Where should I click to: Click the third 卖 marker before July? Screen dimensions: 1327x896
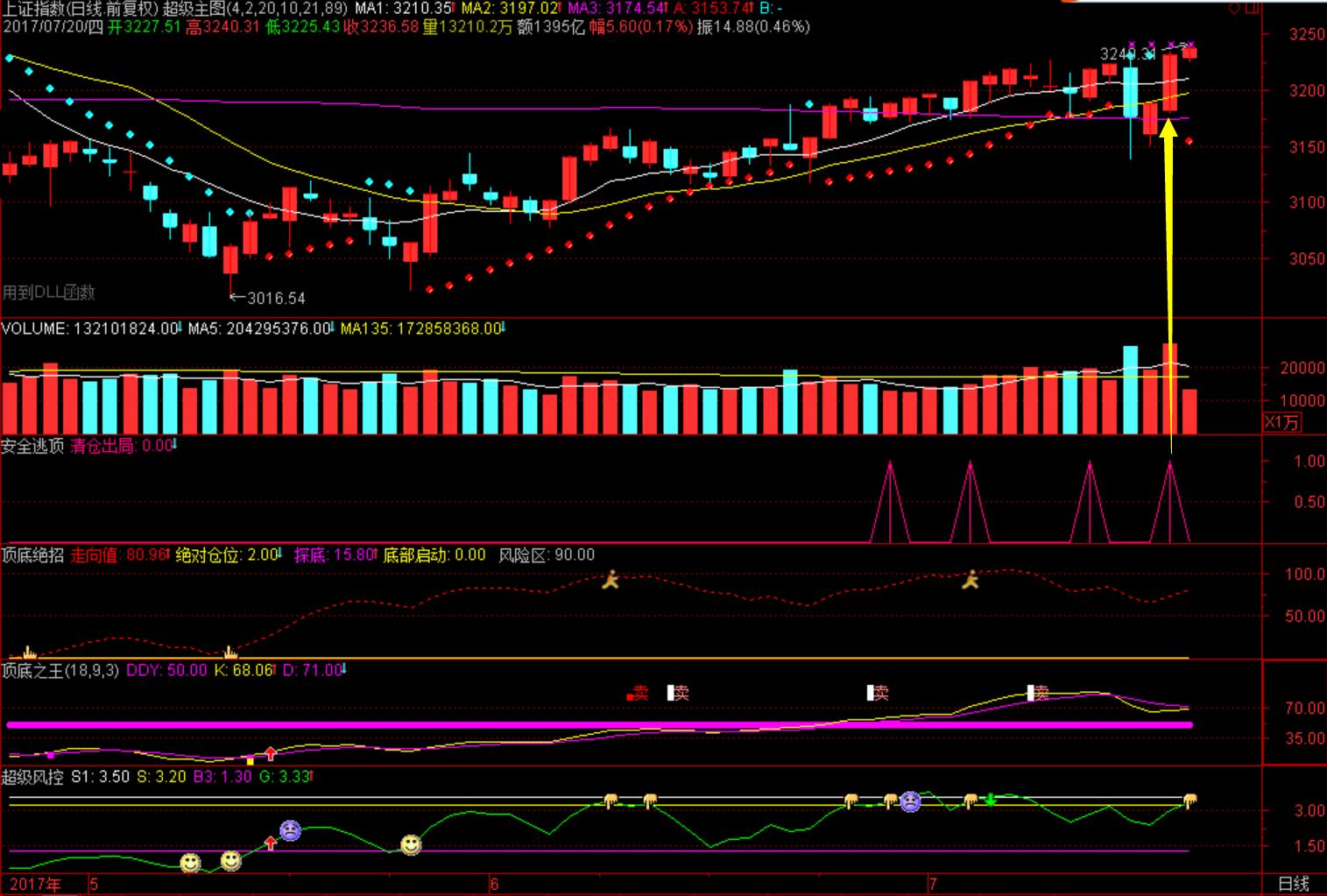point(878,693)
